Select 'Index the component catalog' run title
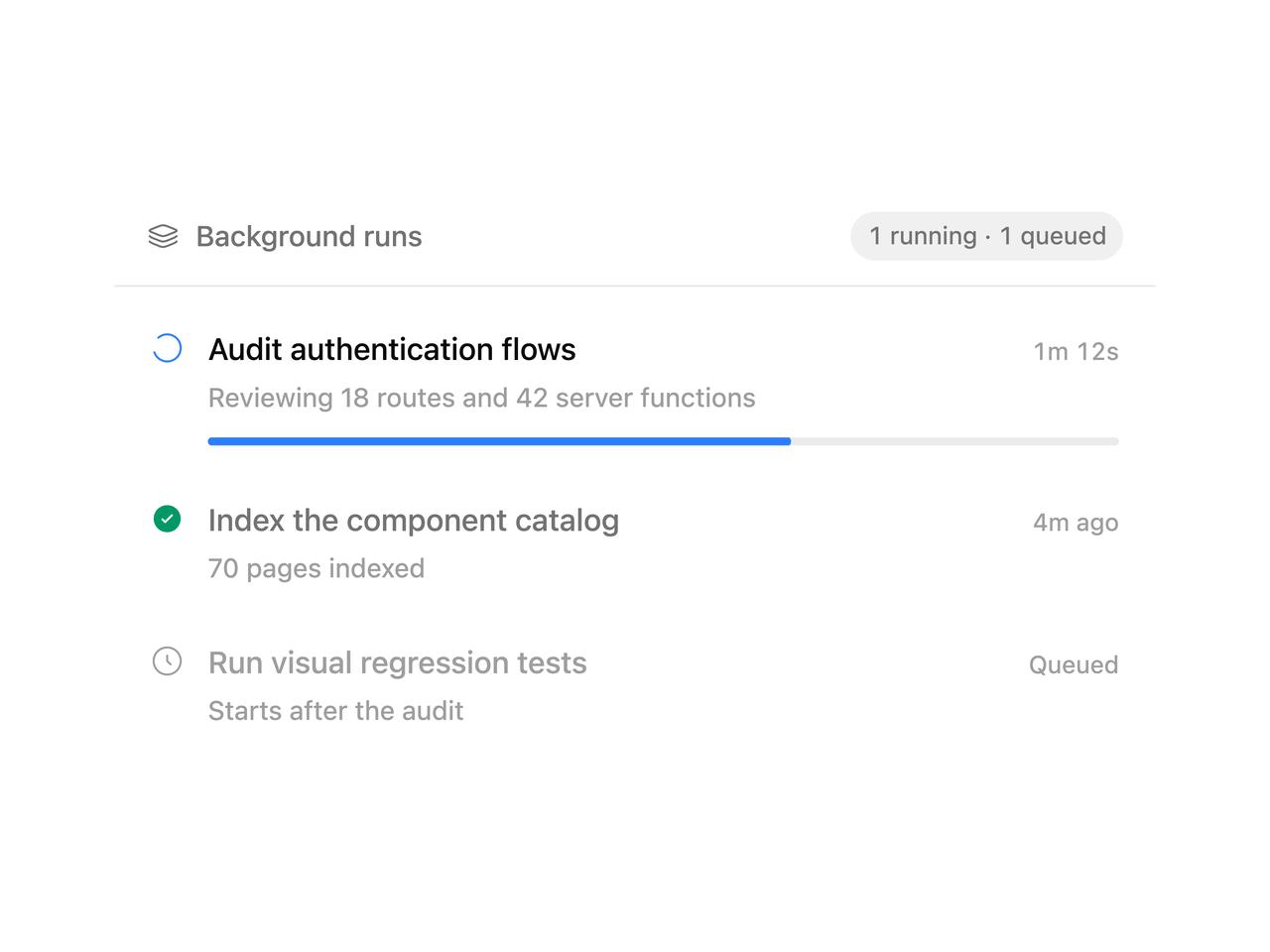1270x952 pixels. [414, 521]
